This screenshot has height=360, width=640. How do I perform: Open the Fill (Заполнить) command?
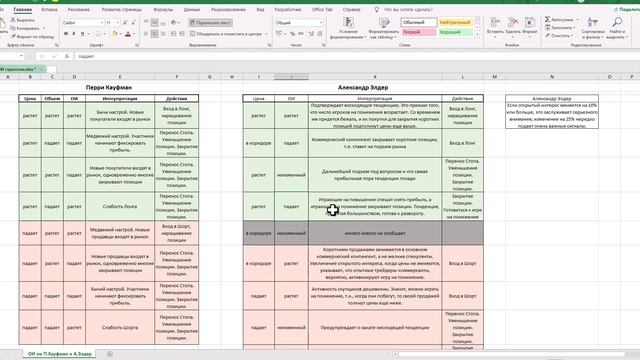(x=560, y=28)
